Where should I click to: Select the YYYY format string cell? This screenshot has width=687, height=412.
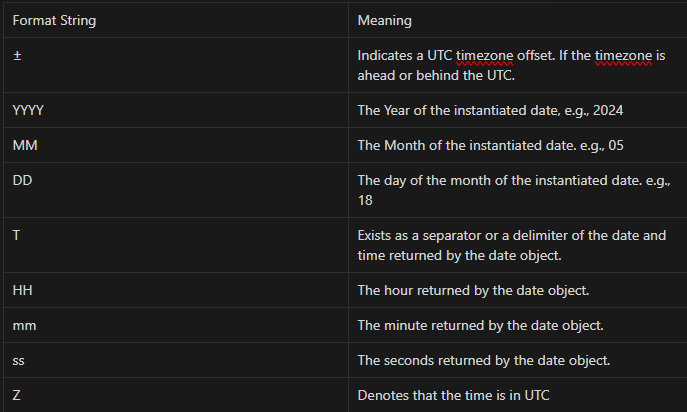pos(28,110)
